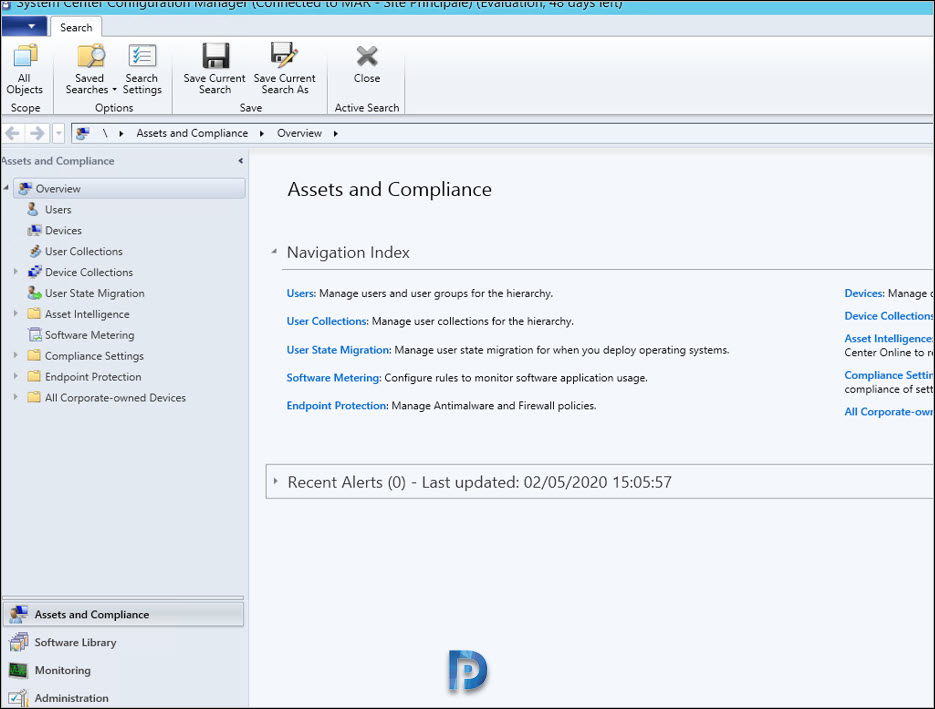Expand the Asset Intelligence tree node

(16, 313)
